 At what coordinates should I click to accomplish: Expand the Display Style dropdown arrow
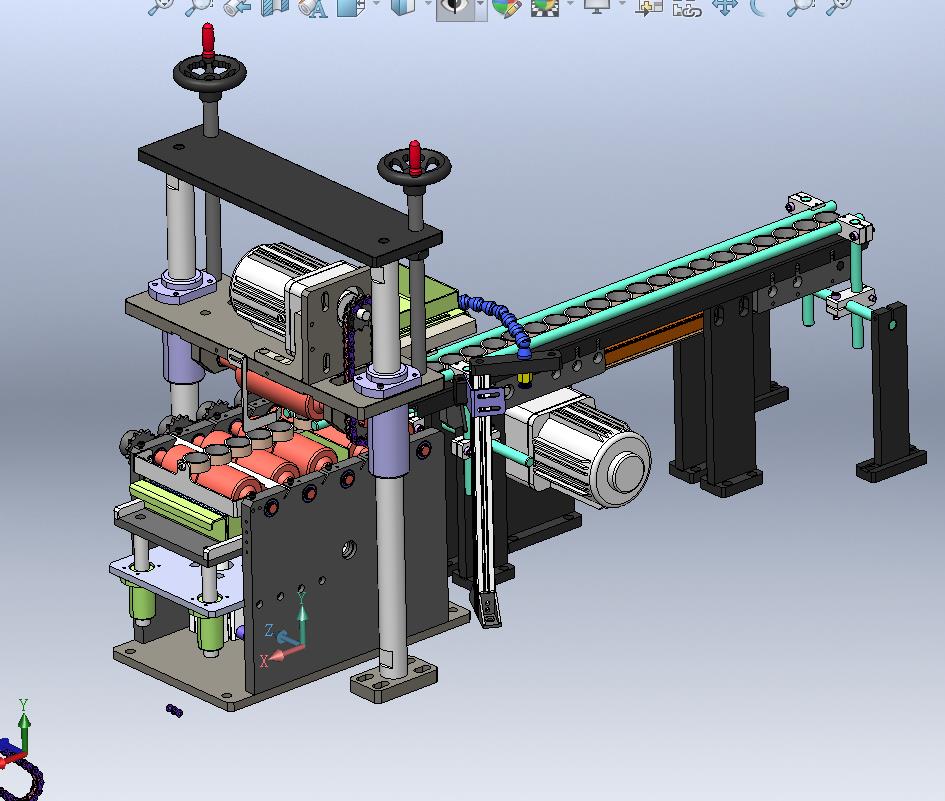click(x=428, y=4)
